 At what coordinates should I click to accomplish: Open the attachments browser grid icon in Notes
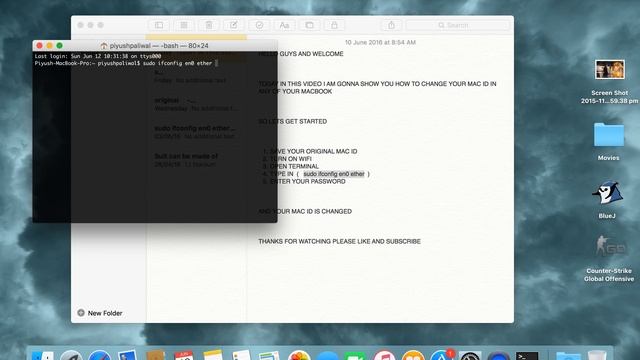click(184, 25)
